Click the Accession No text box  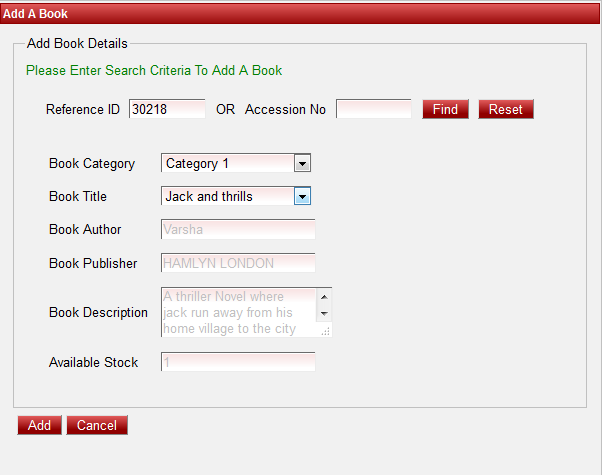[373, 109]
